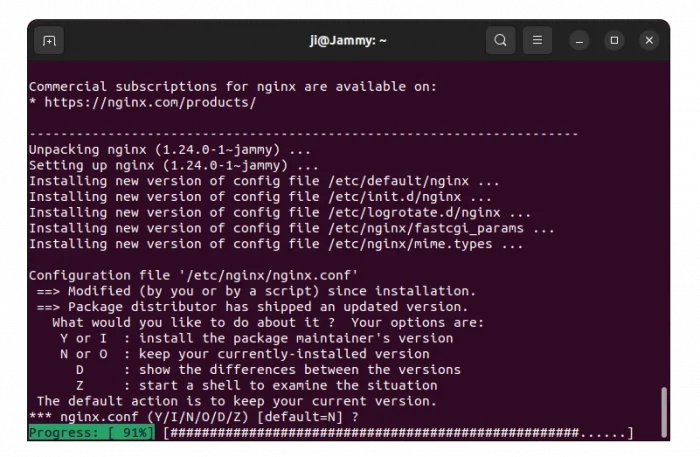This screenshot has height=457, width=700.
Task: Maximize the terminal window
Action: (x=614, y=41)
